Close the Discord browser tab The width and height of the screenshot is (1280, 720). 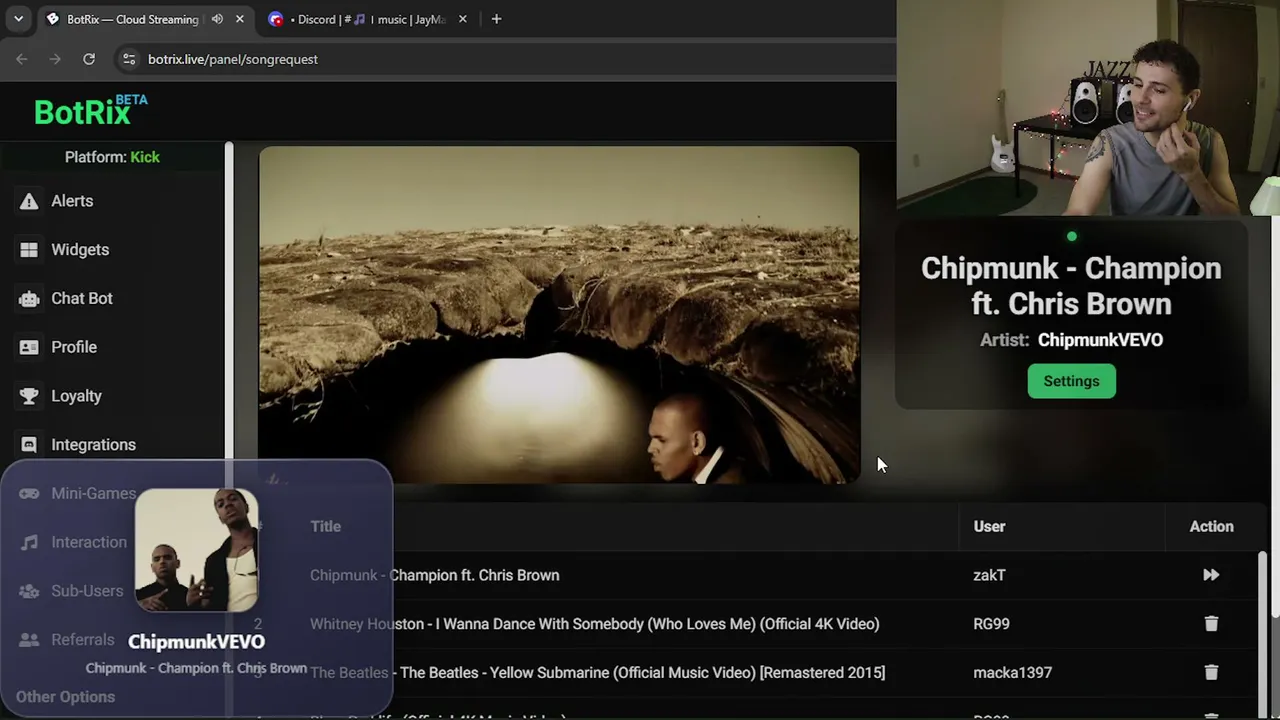coord(462,19)
